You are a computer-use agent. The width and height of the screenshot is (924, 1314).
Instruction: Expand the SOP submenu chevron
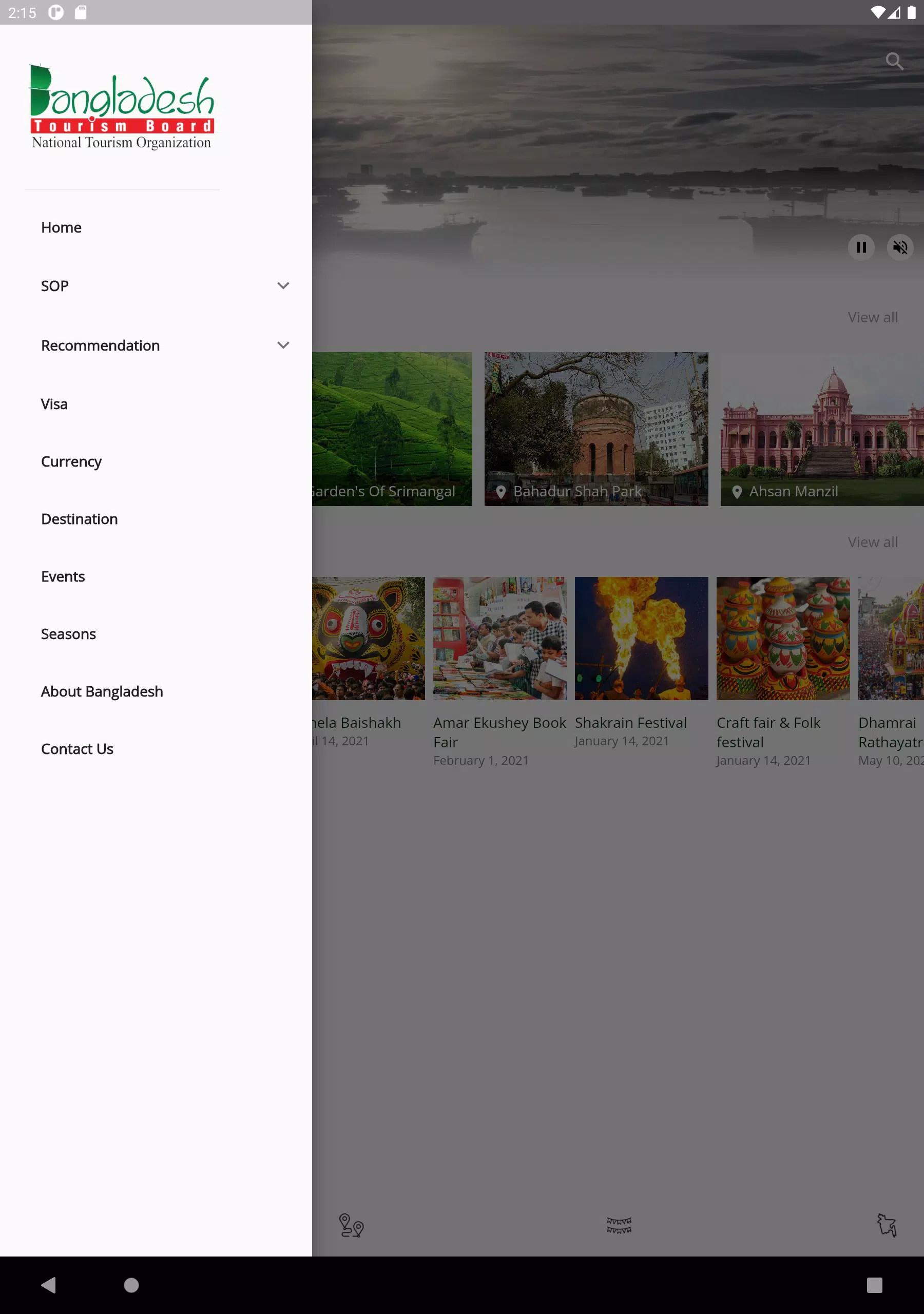[283, 285]
